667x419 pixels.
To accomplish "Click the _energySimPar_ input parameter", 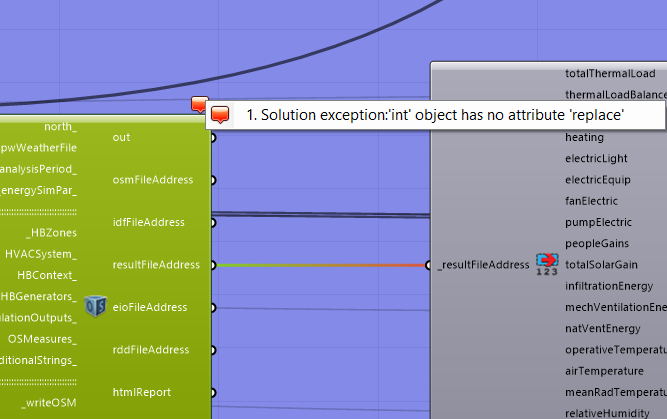I will pos(38,191).
